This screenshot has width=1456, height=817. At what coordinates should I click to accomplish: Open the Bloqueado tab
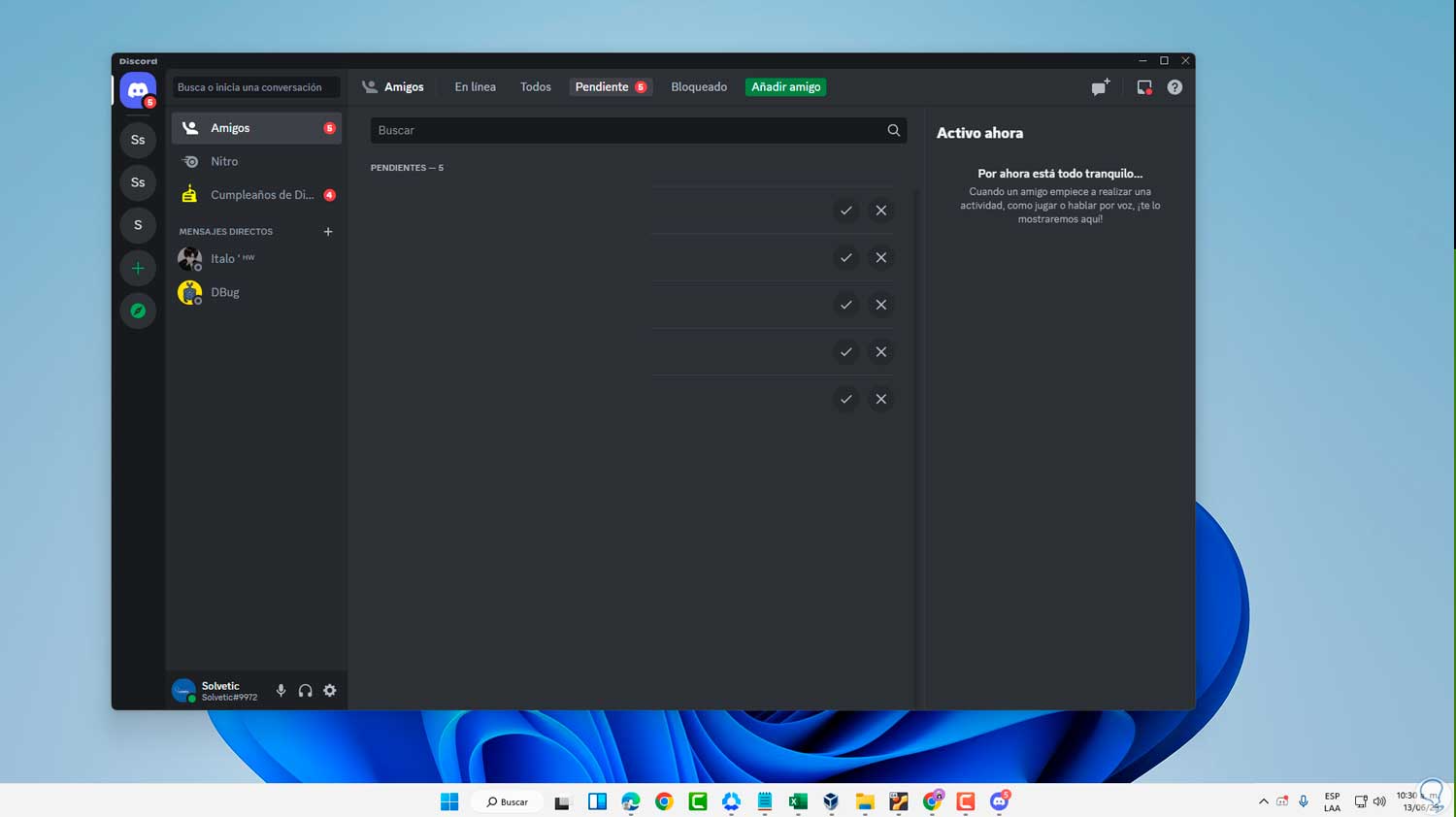[x=699, y=87]
